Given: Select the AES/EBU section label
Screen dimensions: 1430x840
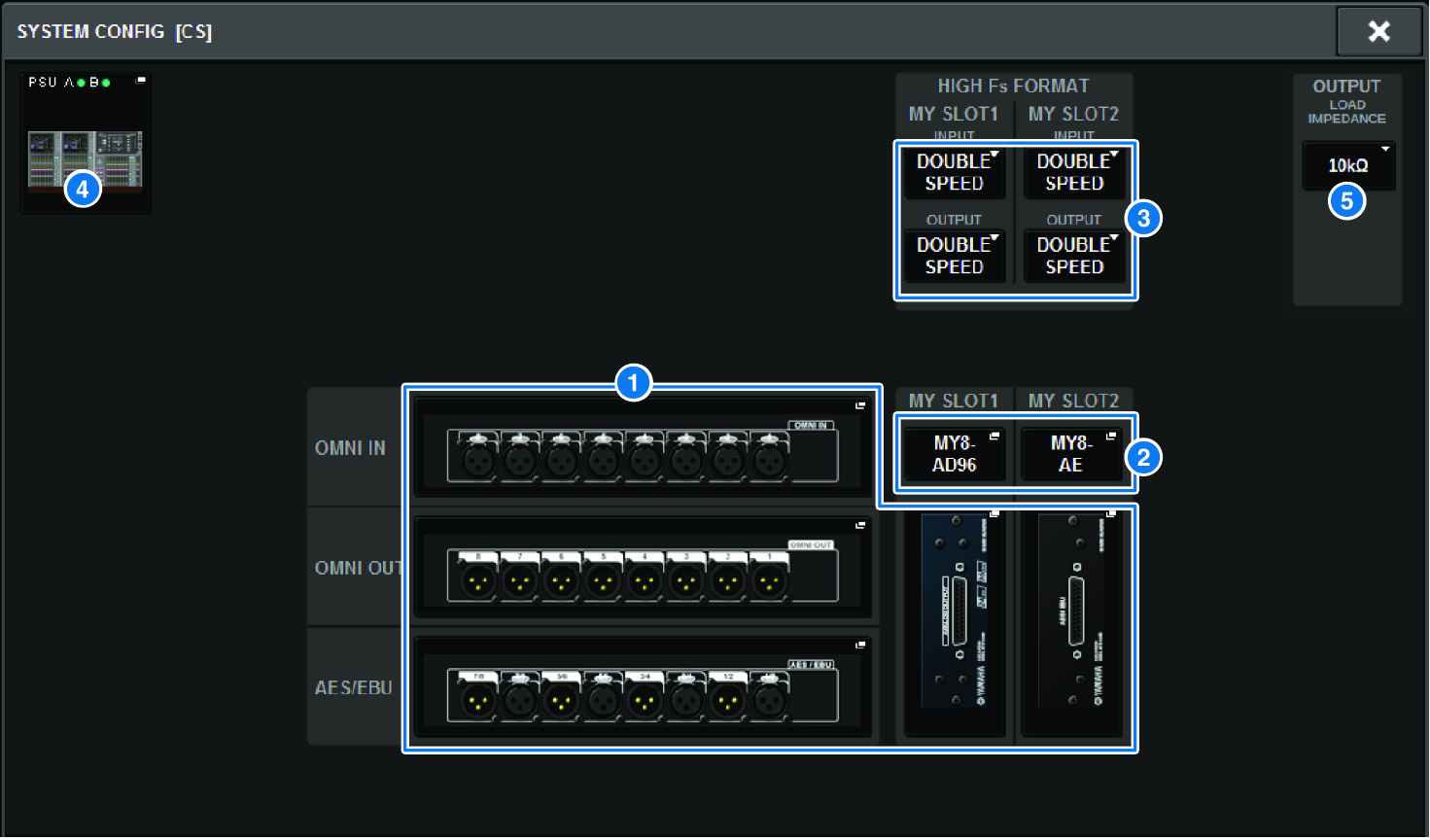Looking at the screenshot, I should click(352, 688).
